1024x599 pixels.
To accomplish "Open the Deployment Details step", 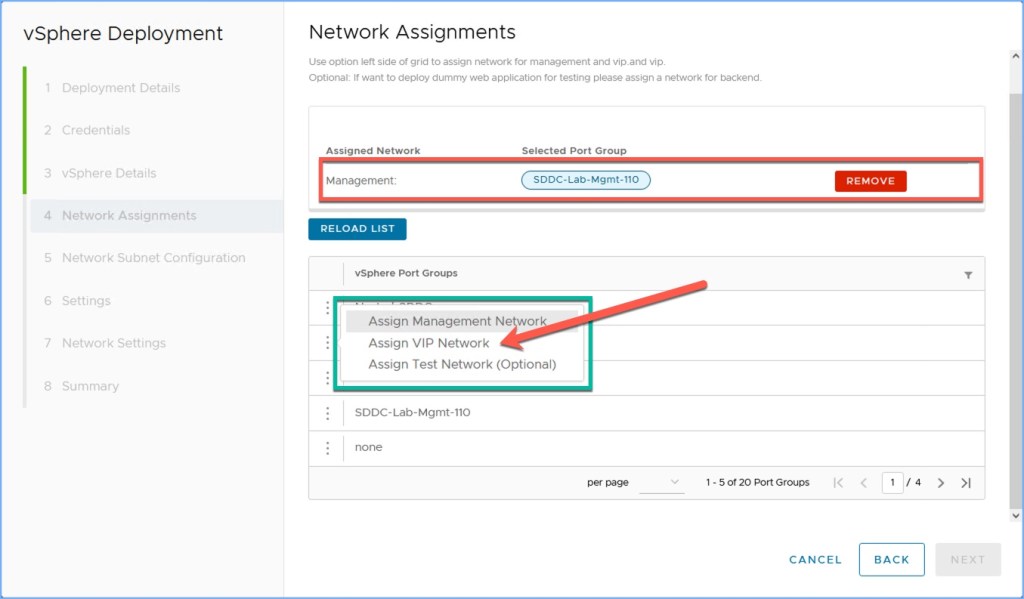I will 121,88.
